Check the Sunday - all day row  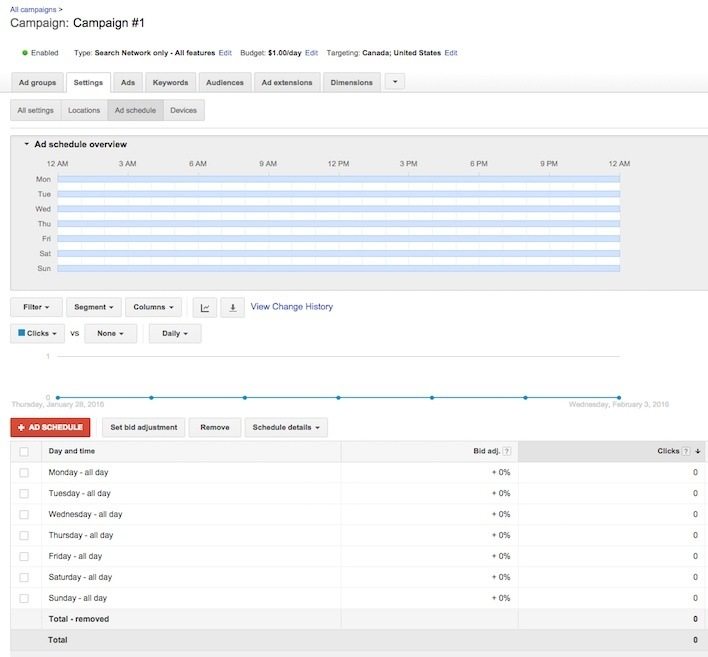24,598
